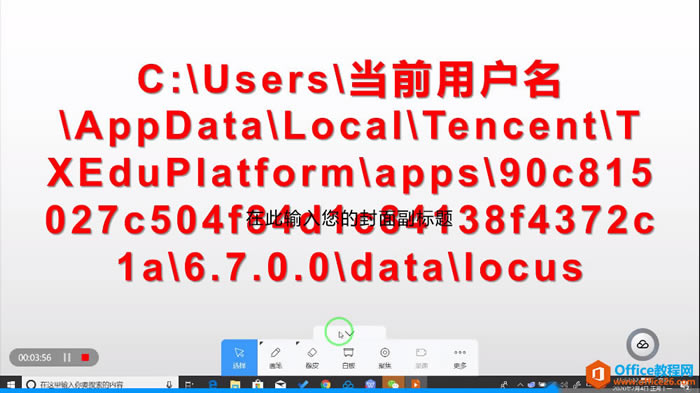This screenshot has height=393, width=700.
Task: Collapse the toolbar with the chevron arrow
Action: coord(350,333)
